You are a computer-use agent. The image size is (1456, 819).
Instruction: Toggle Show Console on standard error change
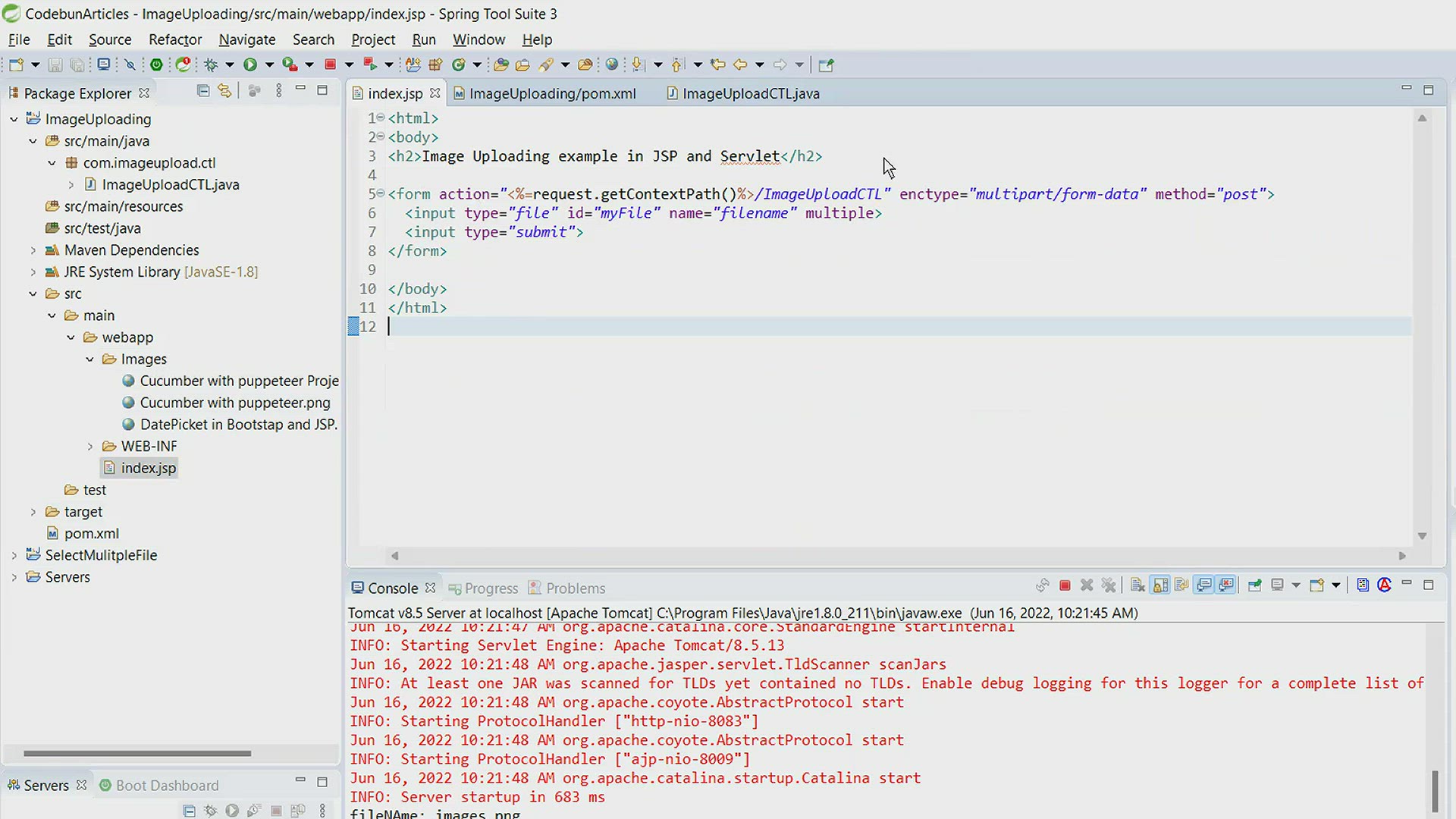click(x=1225, y=585)
